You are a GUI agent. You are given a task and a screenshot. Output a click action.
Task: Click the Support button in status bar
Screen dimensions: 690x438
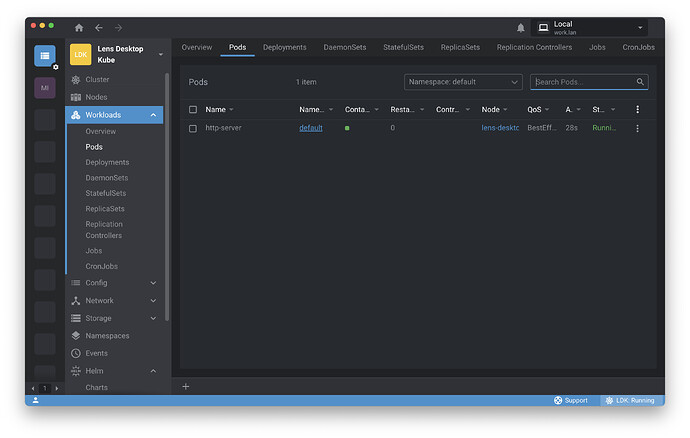point(571,400)
